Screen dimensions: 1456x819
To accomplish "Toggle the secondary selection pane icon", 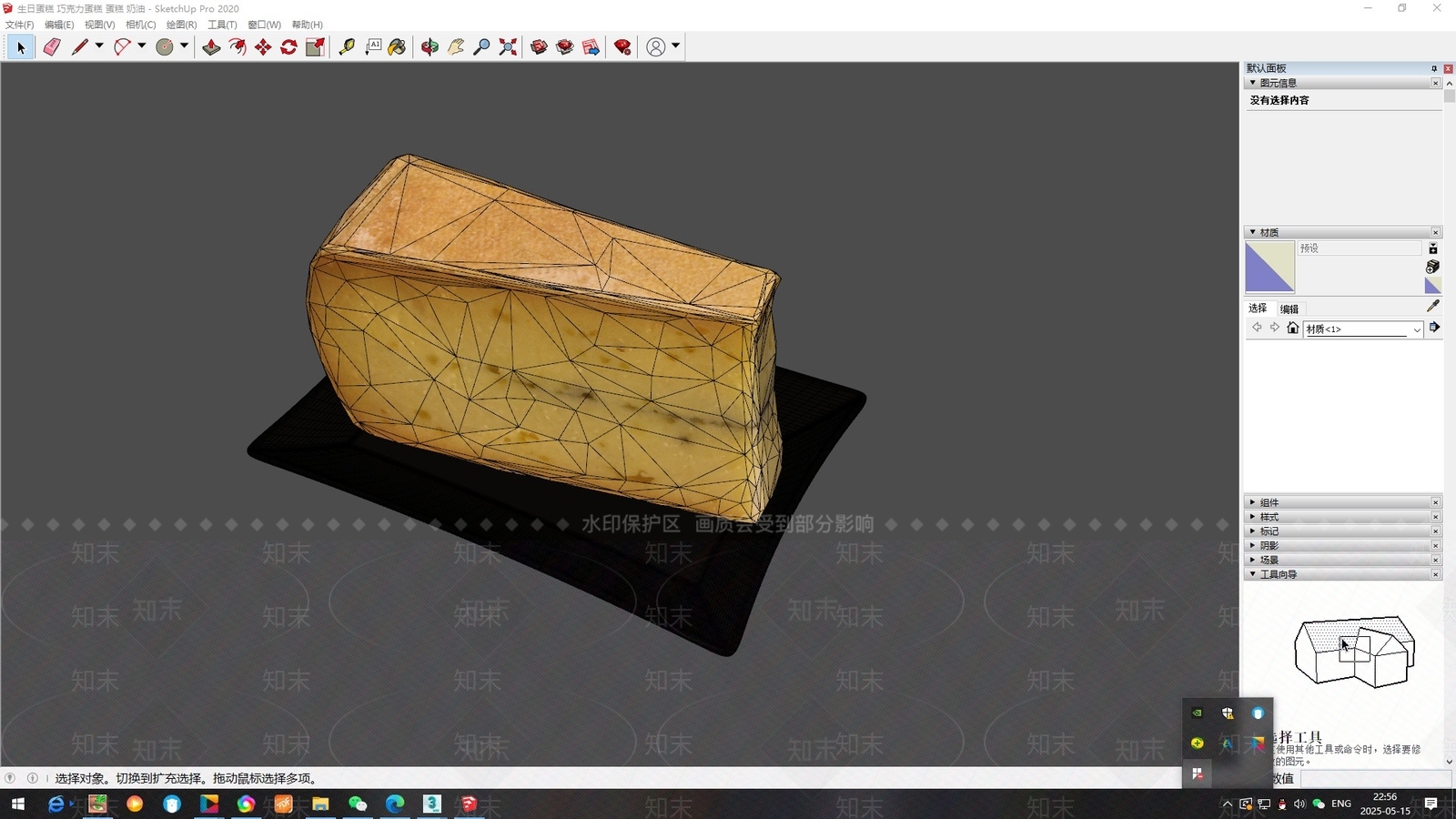I will tap(1433, 248).
